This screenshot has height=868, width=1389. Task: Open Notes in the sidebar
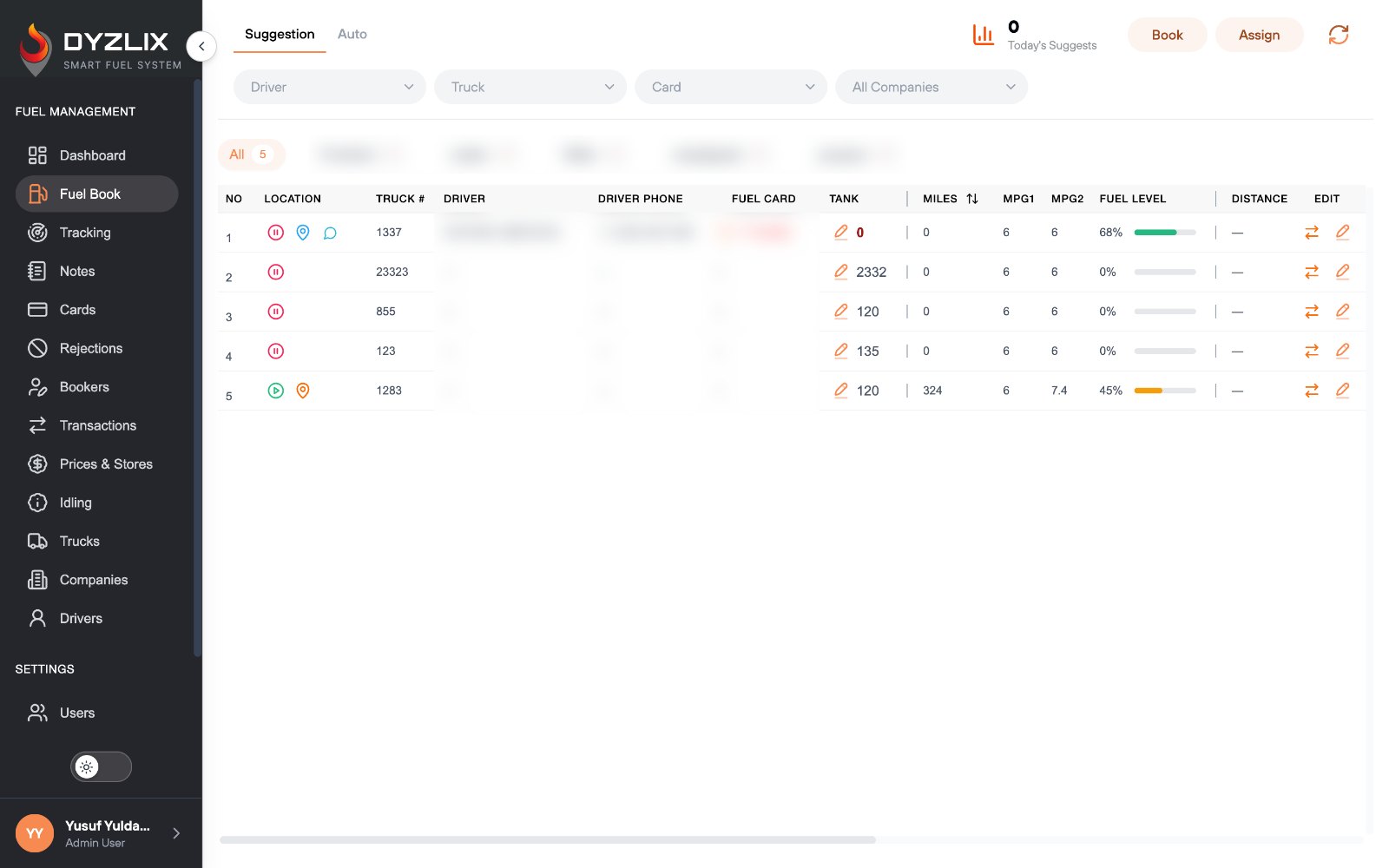96,271
